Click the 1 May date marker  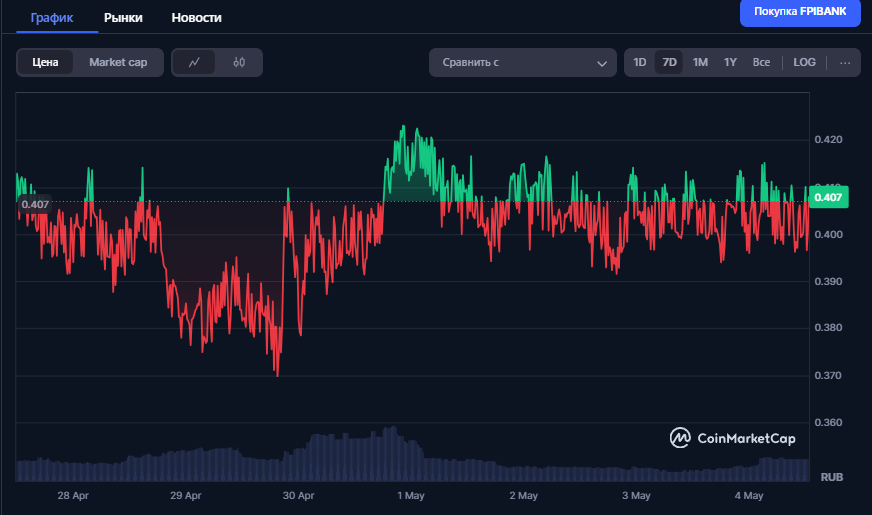click(411, 495)
